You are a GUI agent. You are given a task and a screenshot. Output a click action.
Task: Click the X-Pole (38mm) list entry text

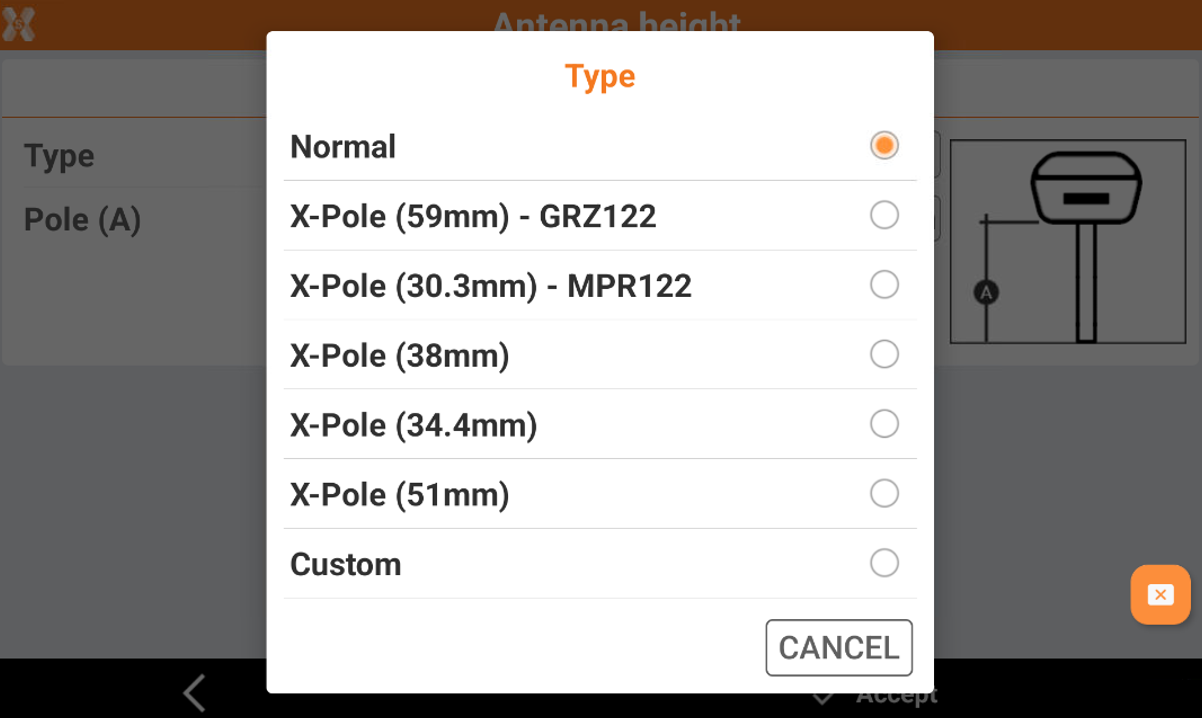tap(400, 356)
